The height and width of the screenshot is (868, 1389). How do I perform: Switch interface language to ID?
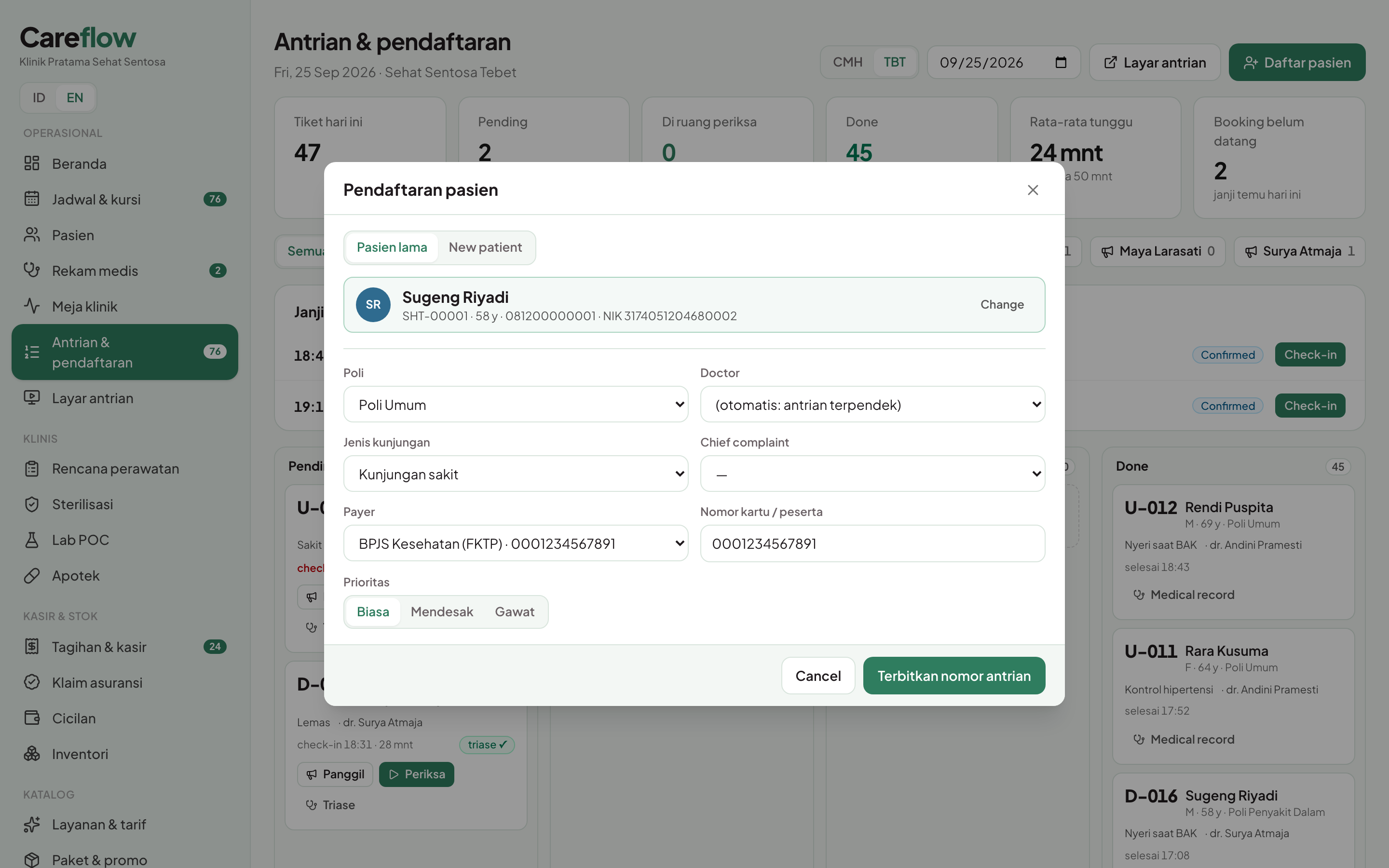[x=39, y=97]
